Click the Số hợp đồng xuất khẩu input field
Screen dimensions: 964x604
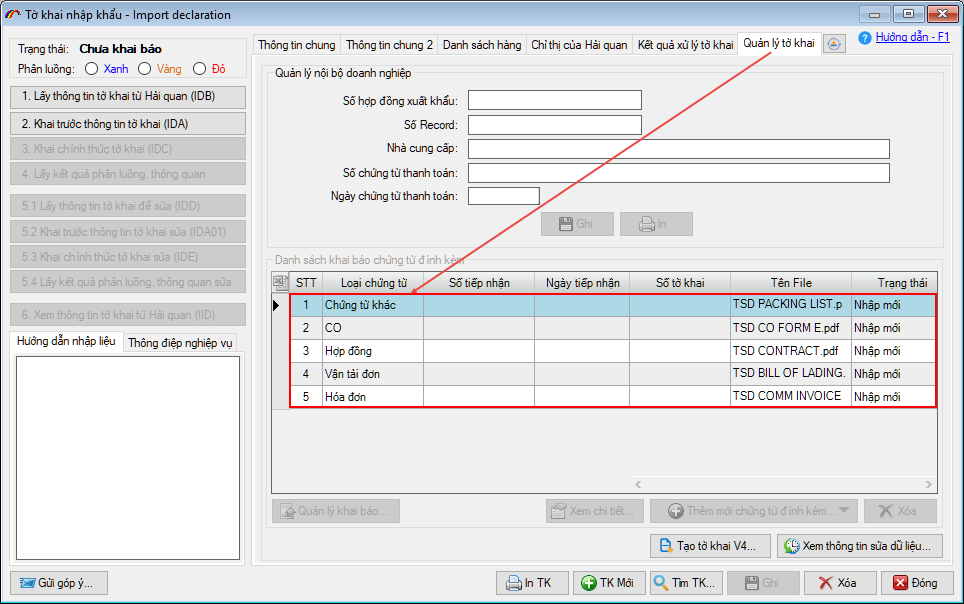[554, 100]
